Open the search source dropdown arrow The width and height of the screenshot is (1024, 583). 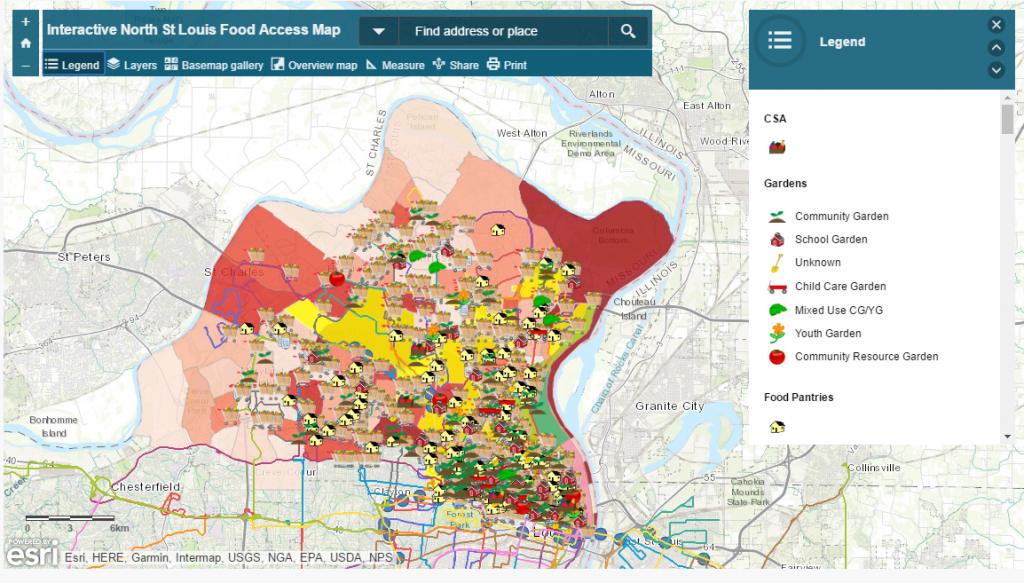click(378, 31)
